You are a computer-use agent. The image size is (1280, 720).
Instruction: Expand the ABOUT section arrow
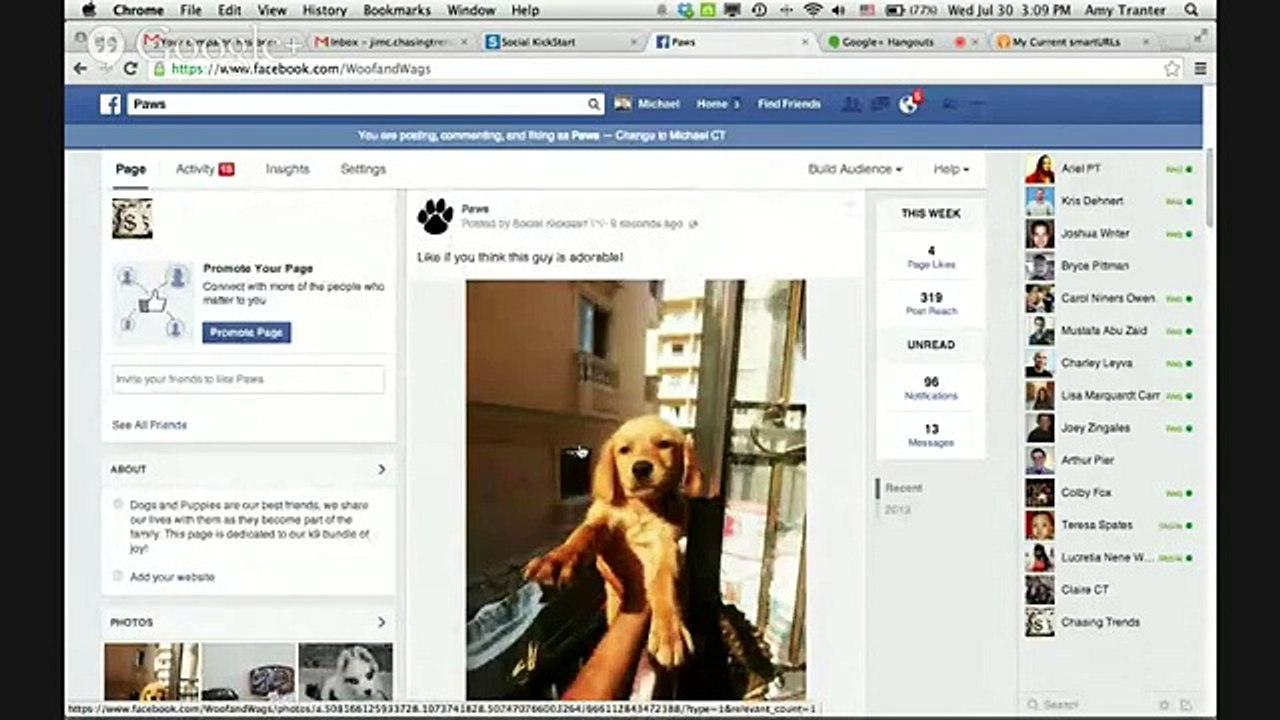[x=381, y=469]
